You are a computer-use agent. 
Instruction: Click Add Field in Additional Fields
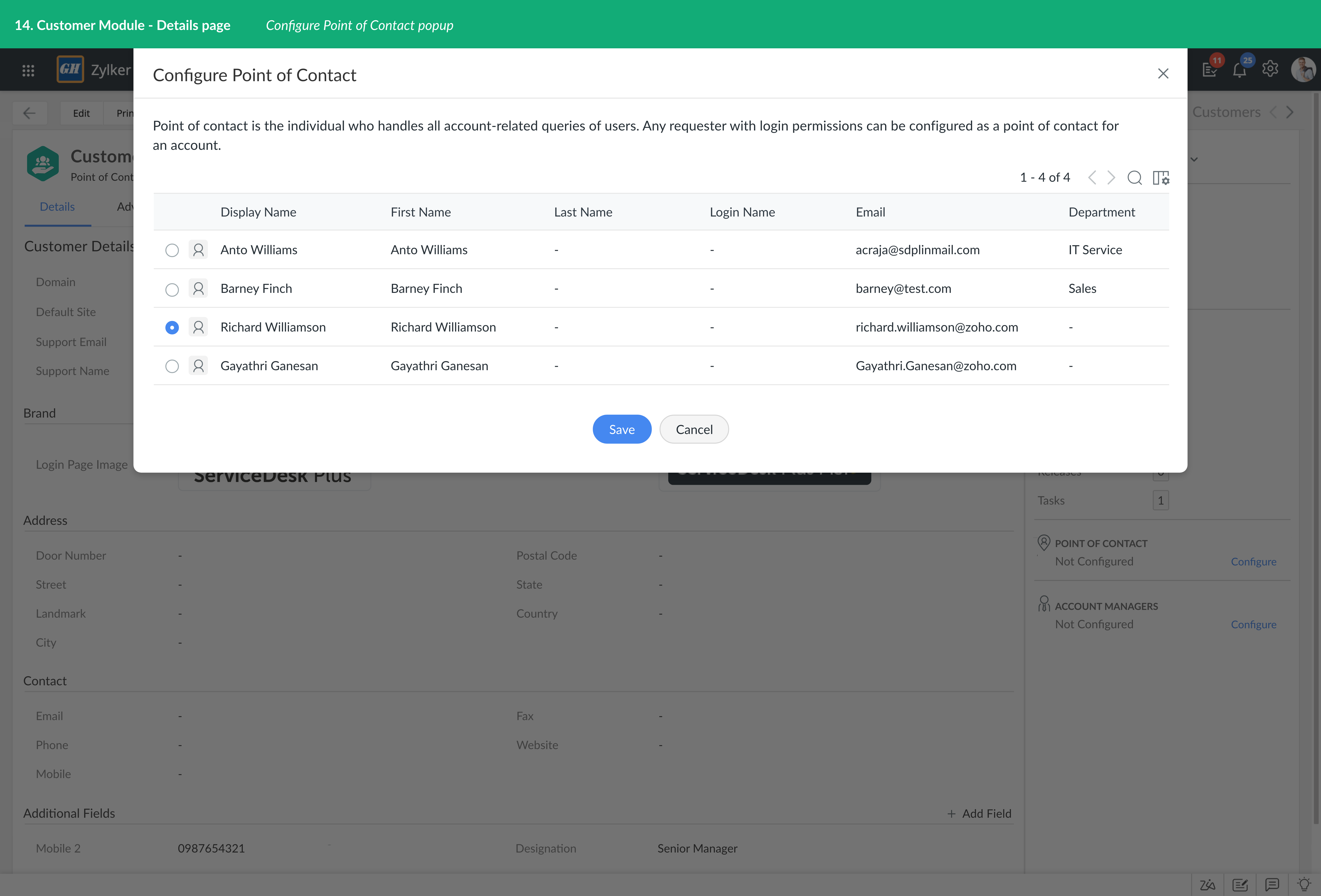click(x=979, y=814)
